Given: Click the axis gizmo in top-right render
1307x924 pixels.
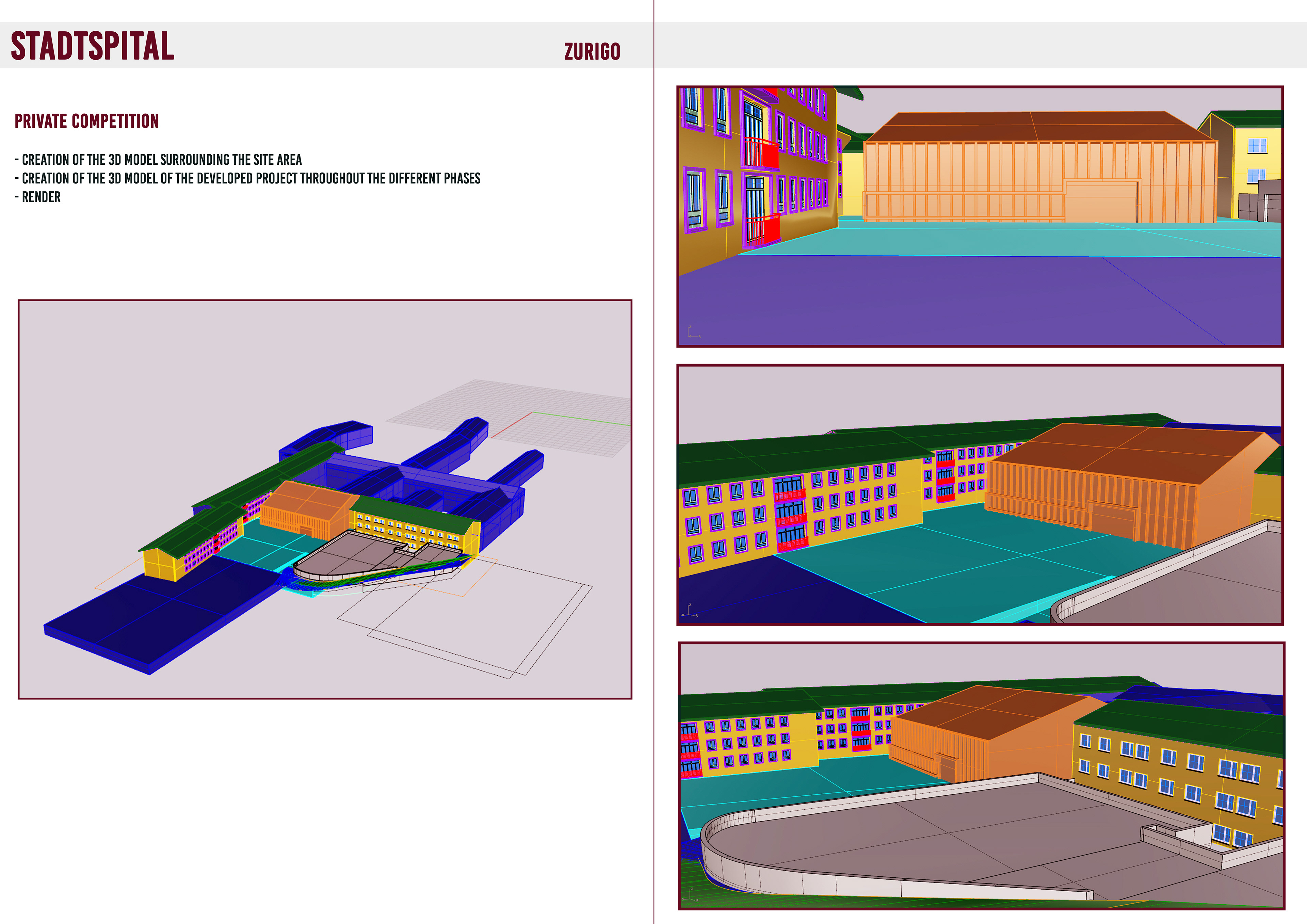Looking at the screenshot, I should pyautogui.click(x=692, y=333).
